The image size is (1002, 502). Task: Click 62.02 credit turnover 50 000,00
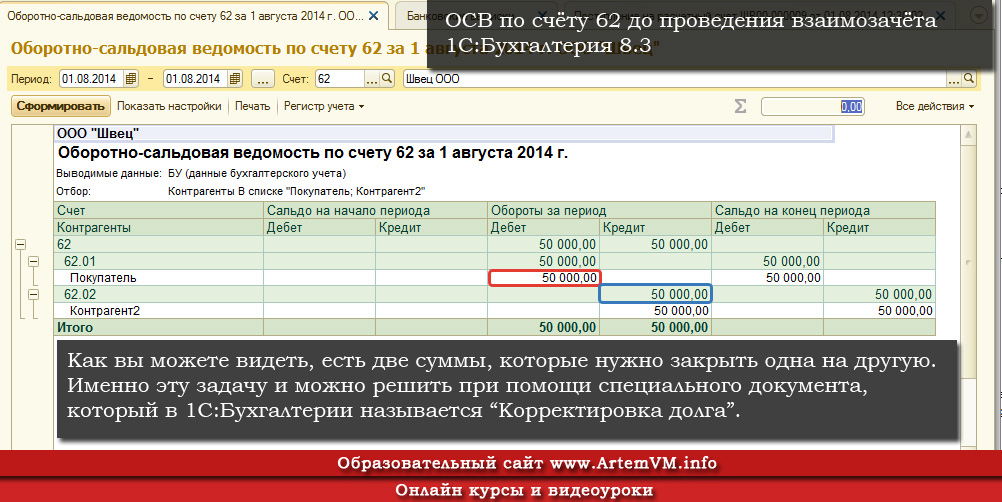[656, 294]
